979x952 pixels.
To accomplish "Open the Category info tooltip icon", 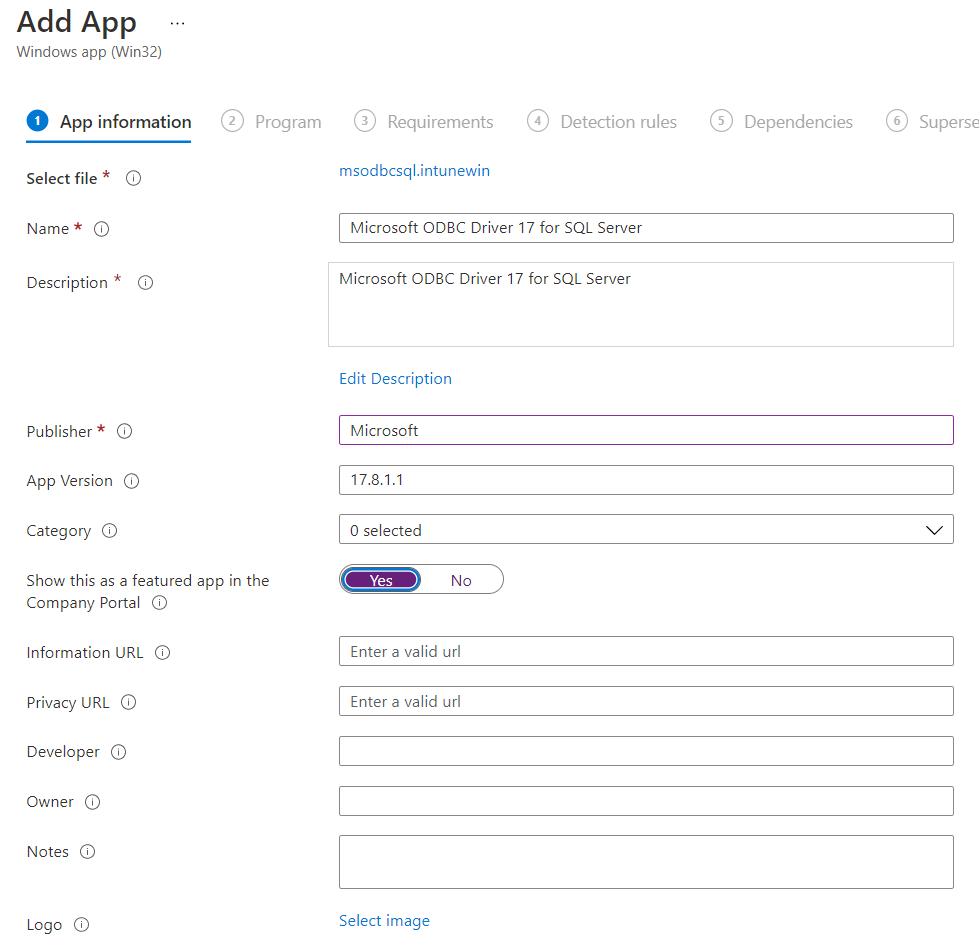I will click(109, 531).
